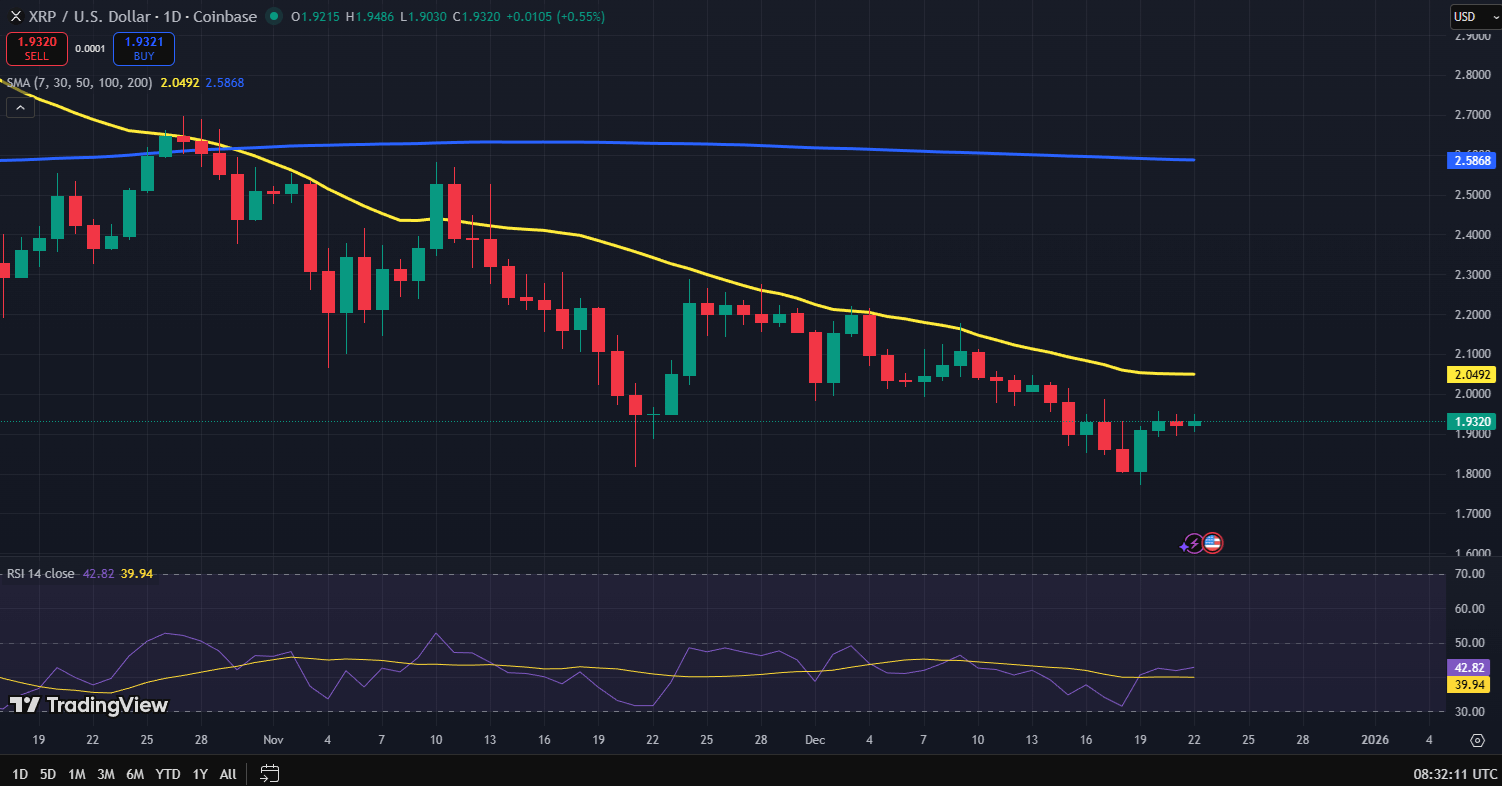Select the 5D time range
This screenshot has width=1502, height=786.
point(48,774)
